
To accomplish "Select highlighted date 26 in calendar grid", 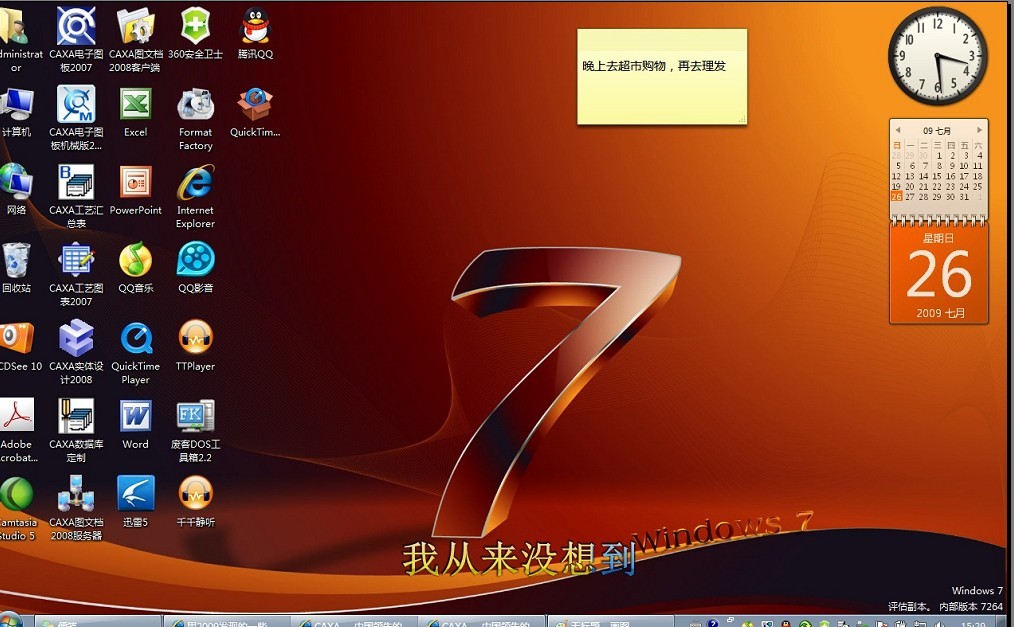I will click(x=896, y=197).
